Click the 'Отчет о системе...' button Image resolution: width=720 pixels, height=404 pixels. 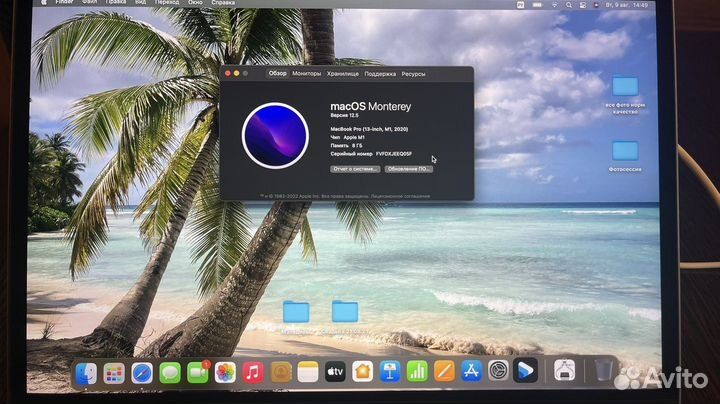point(355,169)
